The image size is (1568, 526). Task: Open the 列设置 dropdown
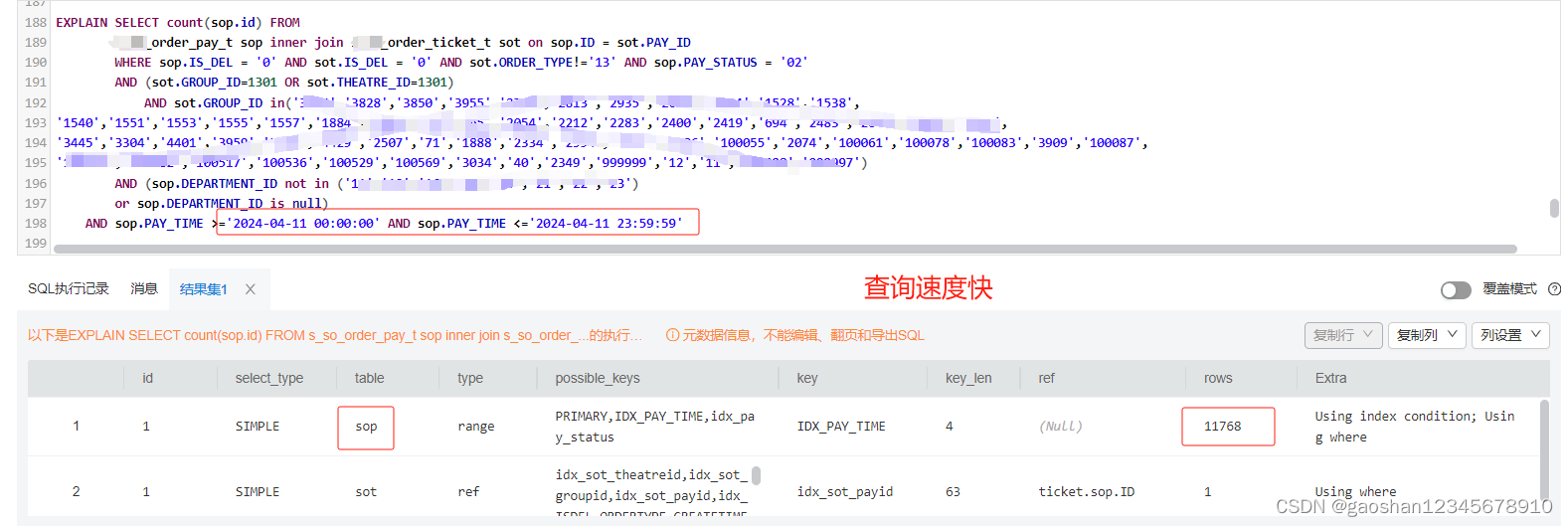tap(1510, 335)
